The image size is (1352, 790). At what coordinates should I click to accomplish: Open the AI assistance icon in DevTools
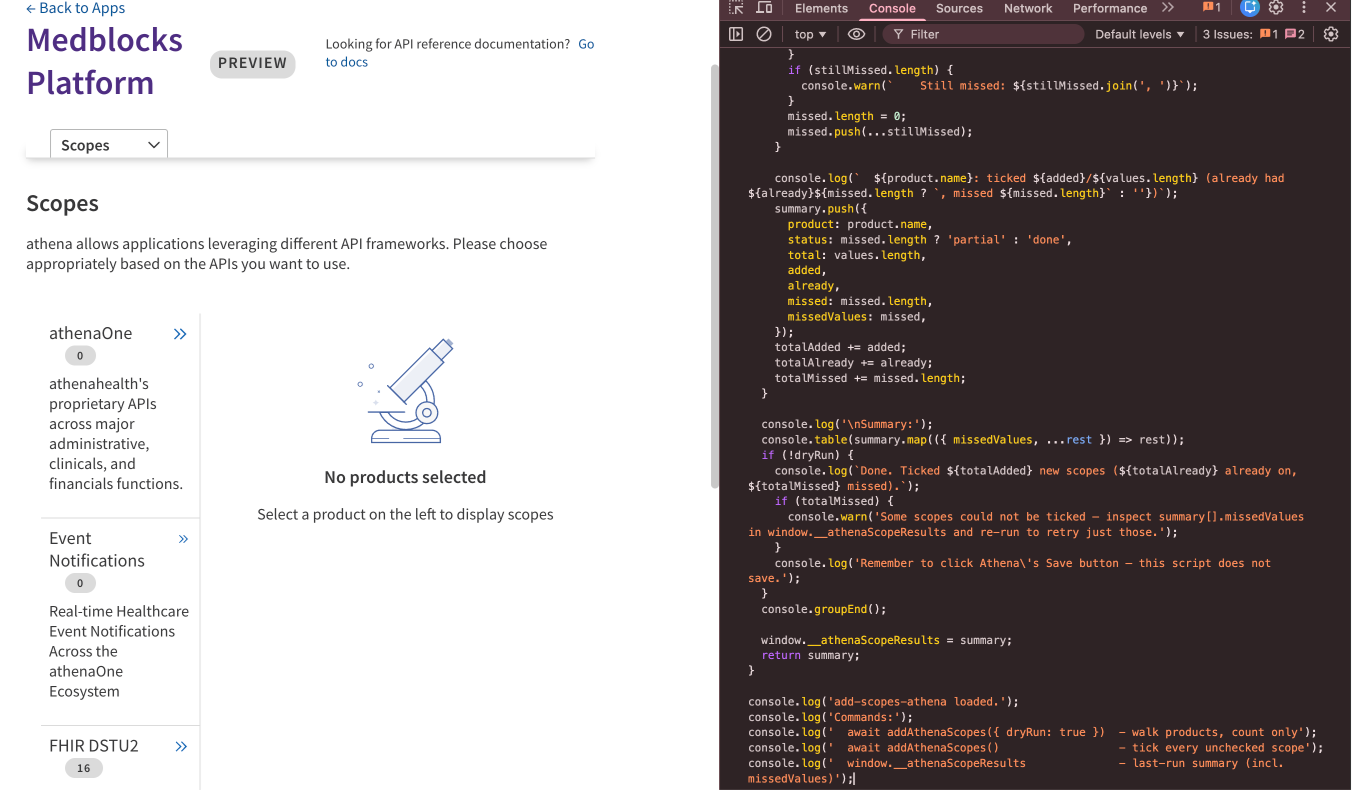tap(1249, 8)
